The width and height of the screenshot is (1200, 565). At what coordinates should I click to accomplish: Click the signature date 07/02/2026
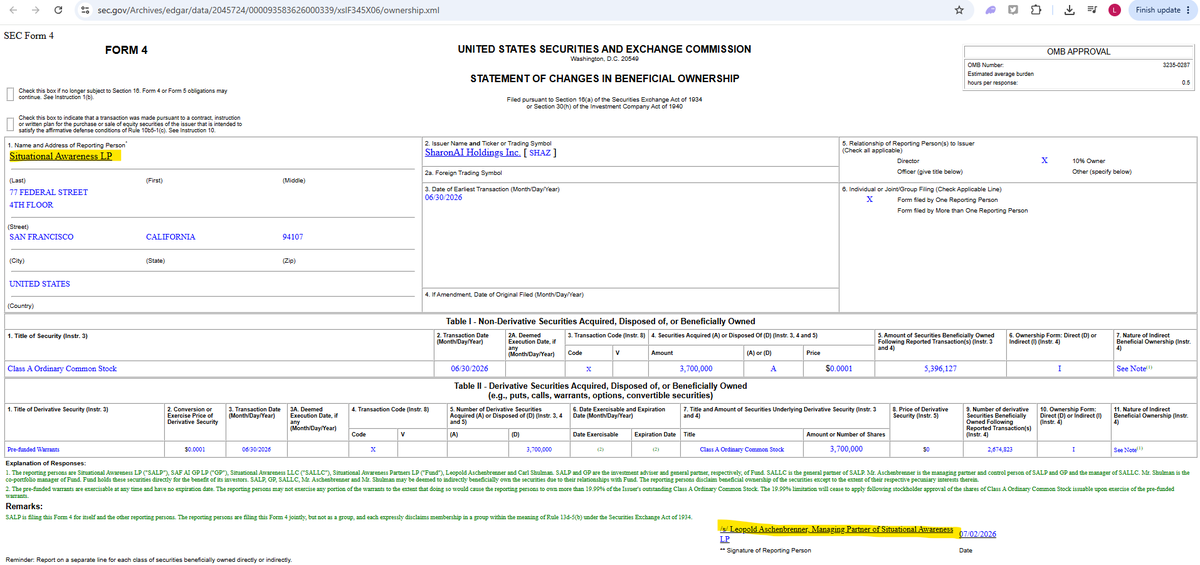(978, 536)
